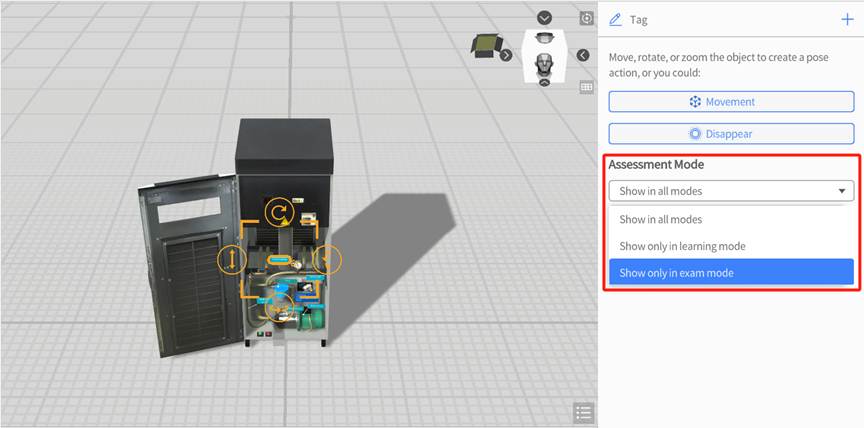Image resolution: width=864 pixels, height=428 pixels.
Task: Click the small up chevron below head model
Action: point(544,83)
